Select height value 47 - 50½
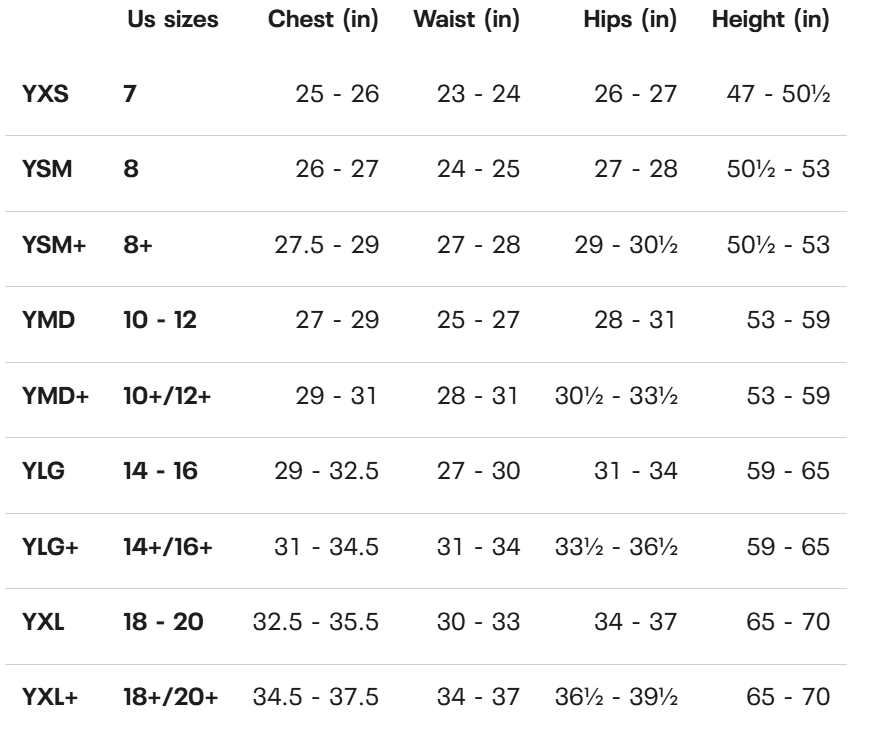 pyautogui.click(x=779, y=94)
